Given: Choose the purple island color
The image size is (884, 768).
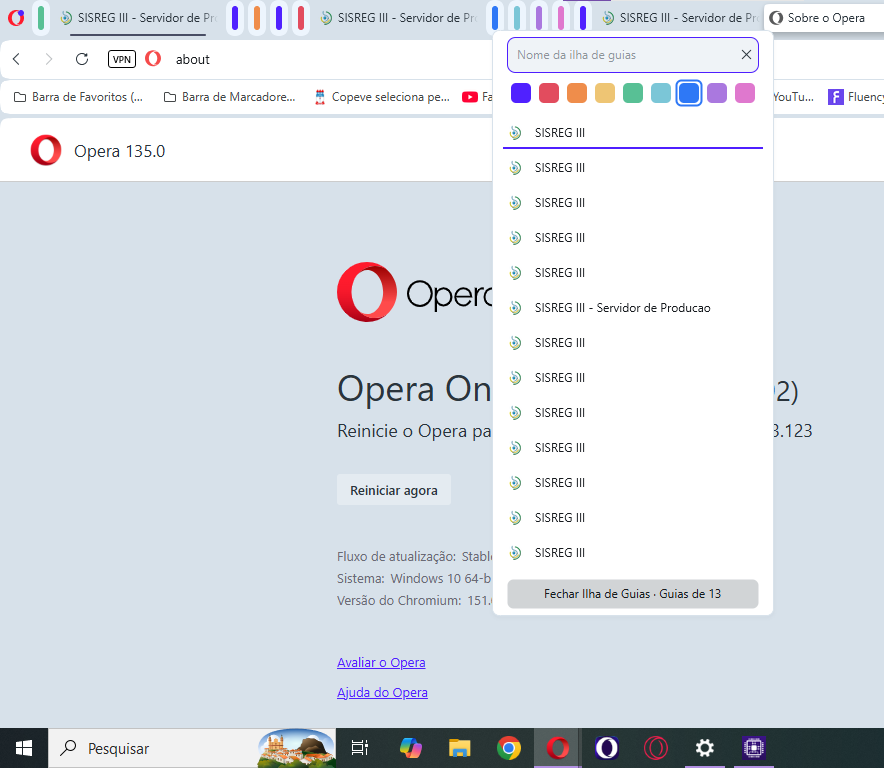Looking at the screenshot, I should click(717, 93).
